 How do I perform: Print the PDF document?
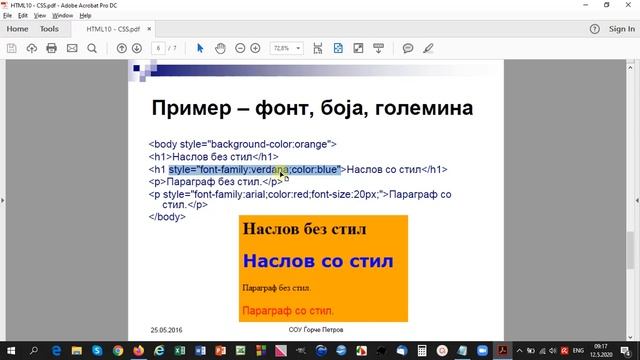[x=51, y=48]
